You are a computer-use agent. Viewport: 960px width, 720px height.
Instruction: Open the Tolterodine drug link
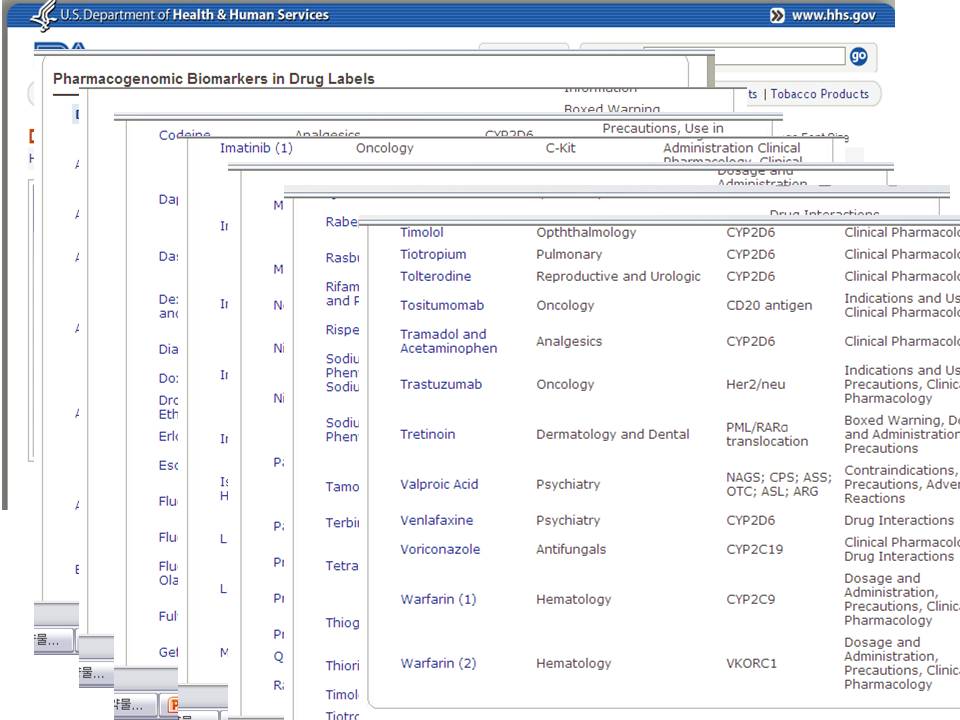pyautogui.click(x=435, y=276)
